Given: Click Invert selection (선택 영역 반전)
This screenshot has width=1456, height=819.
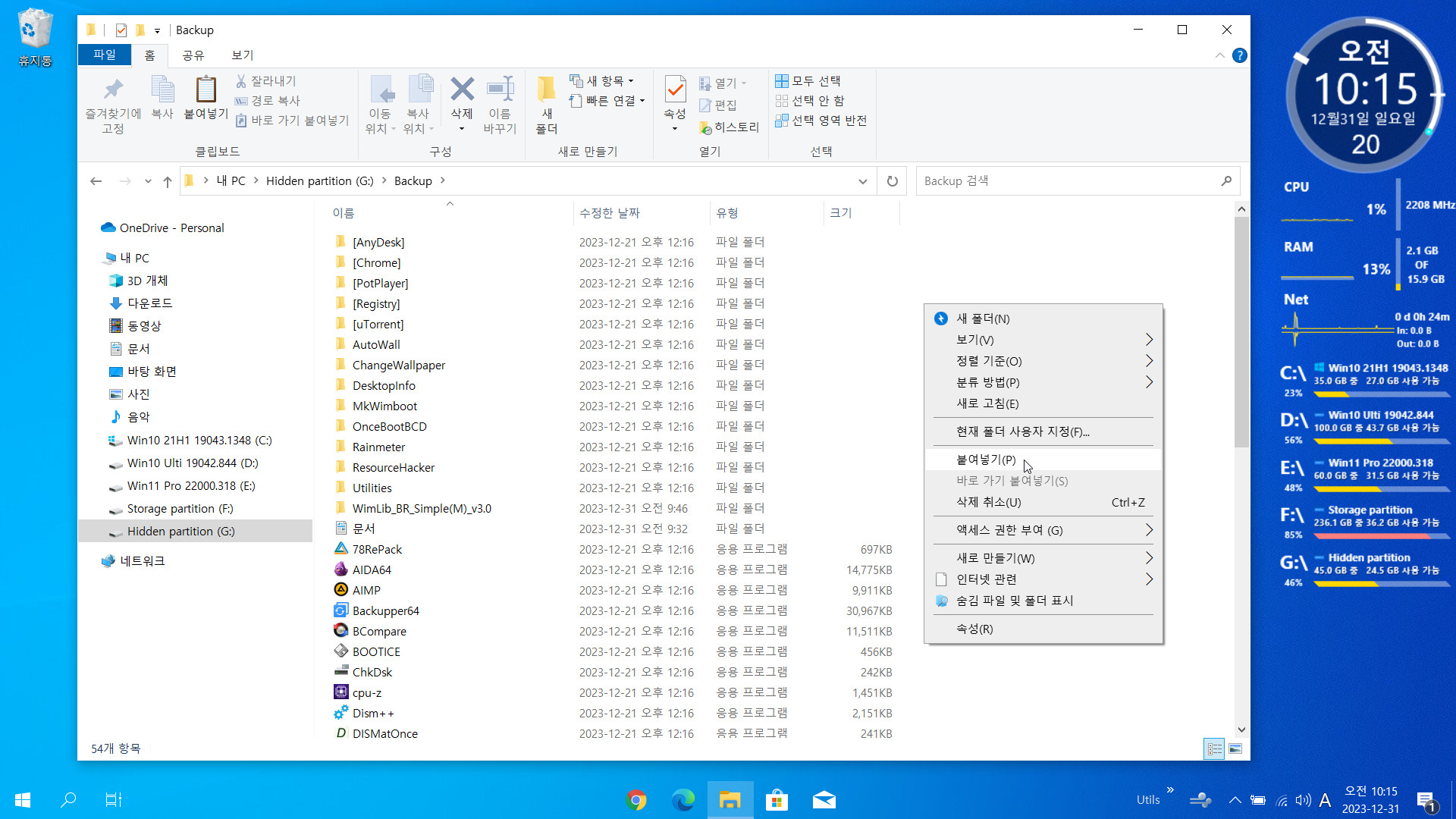Looking at the screenshot, I should pos(821,120).
